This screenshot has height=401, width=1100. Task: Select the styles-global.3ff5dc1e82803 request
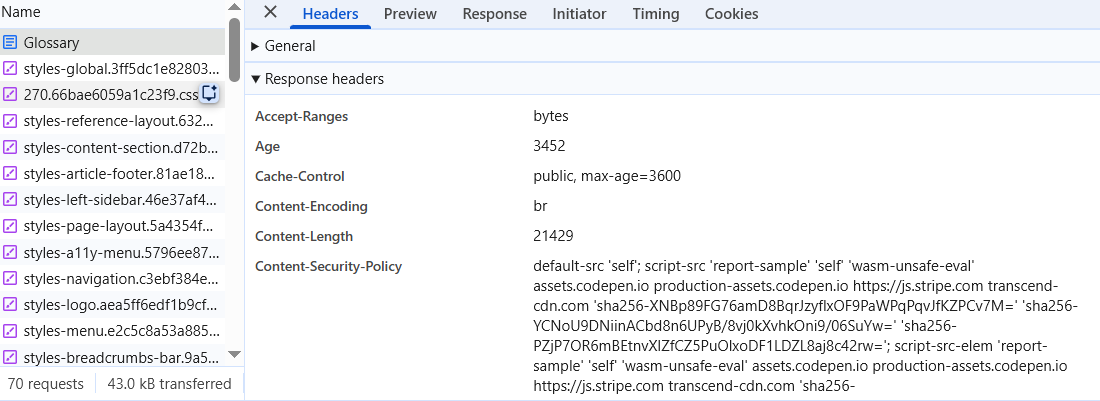point(112,69)
